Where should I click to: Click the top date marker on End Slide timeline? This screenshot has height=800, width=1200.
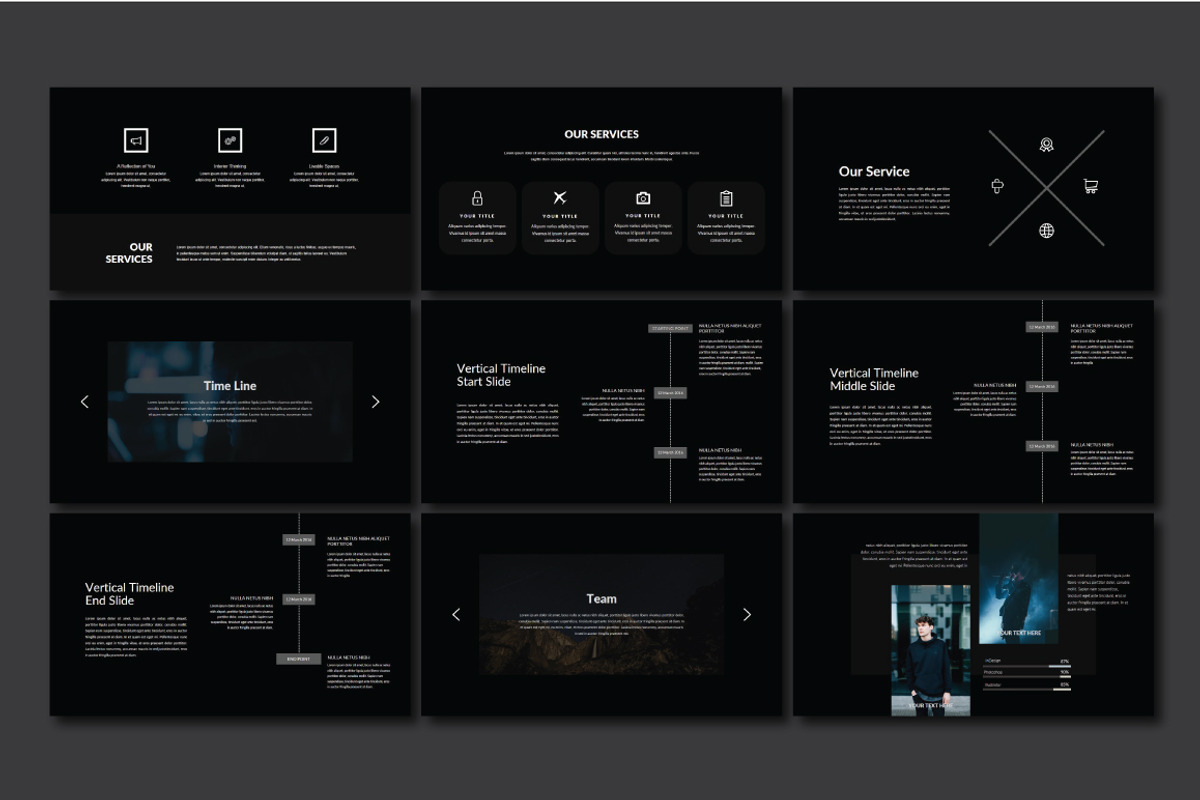pos(299,539)
